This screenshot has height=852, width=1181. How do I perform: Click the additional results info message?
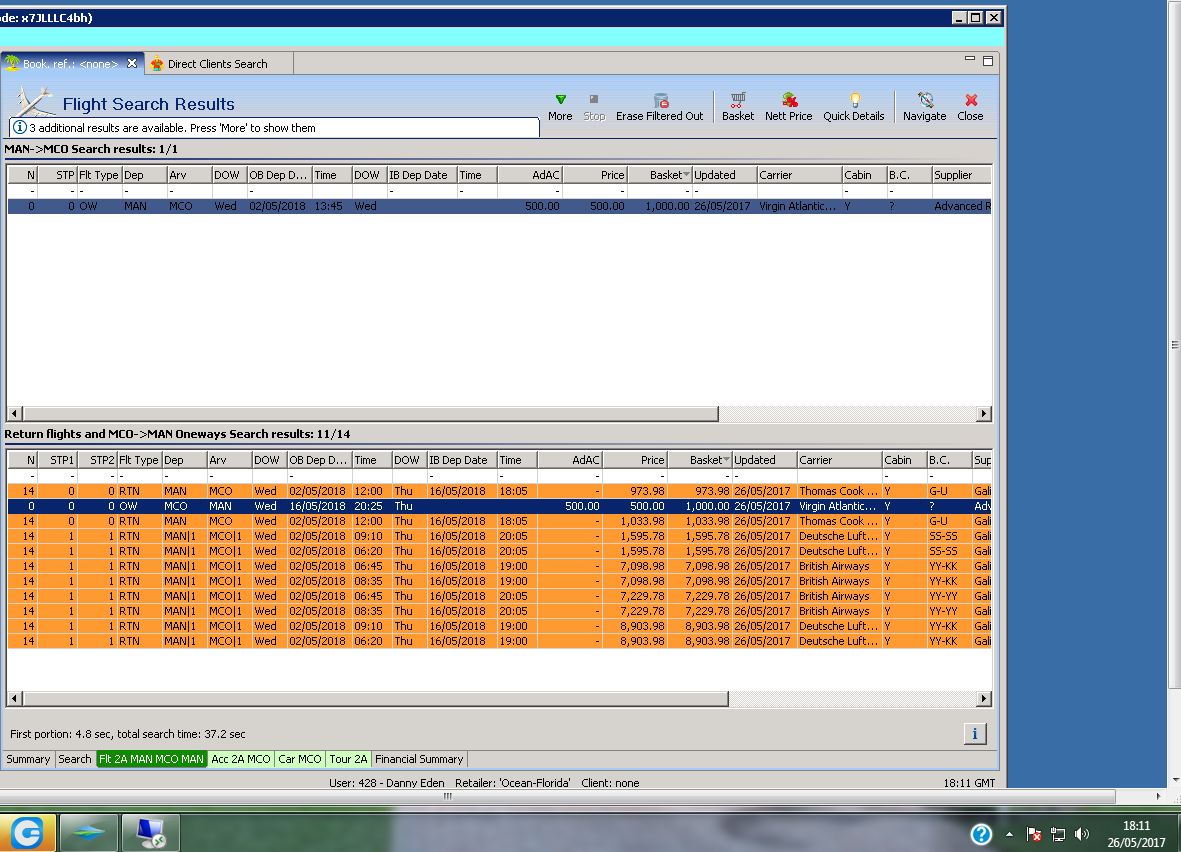[275, 128]
